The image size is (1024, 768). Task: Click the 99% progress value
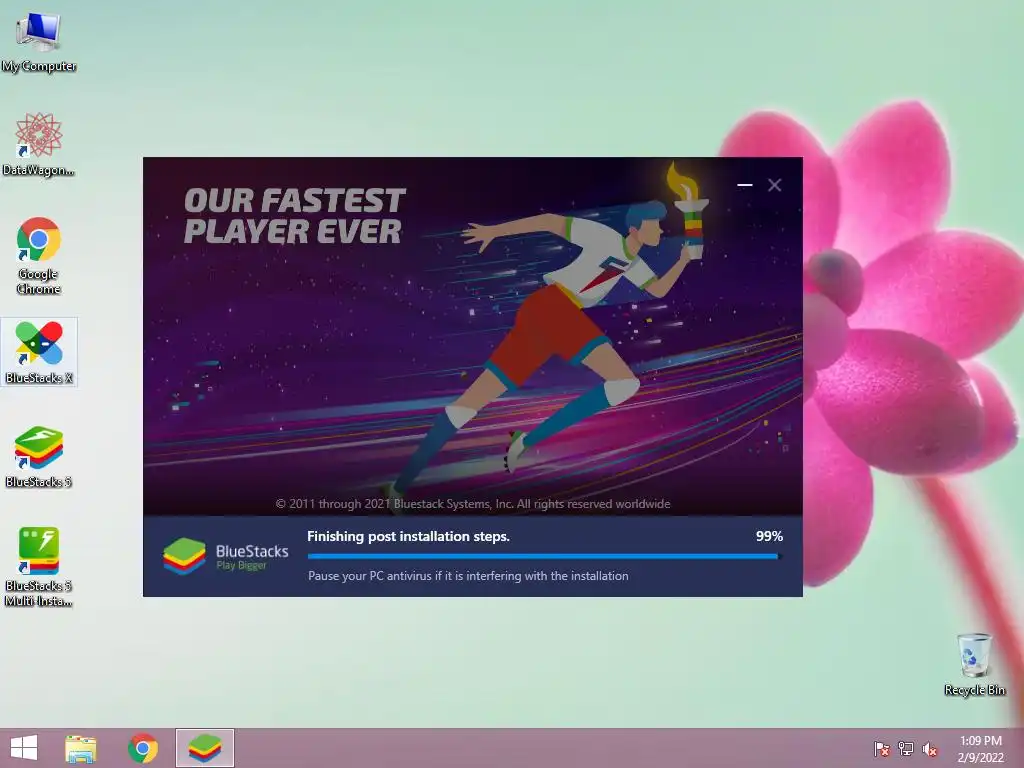(x=769, y=536)
